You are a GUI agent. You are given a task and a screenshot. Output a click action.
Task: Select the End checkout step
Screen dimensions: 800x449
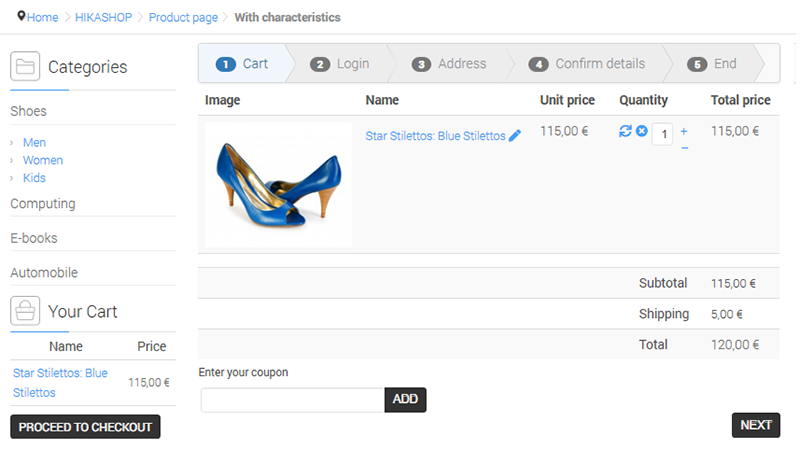point(712,64)
